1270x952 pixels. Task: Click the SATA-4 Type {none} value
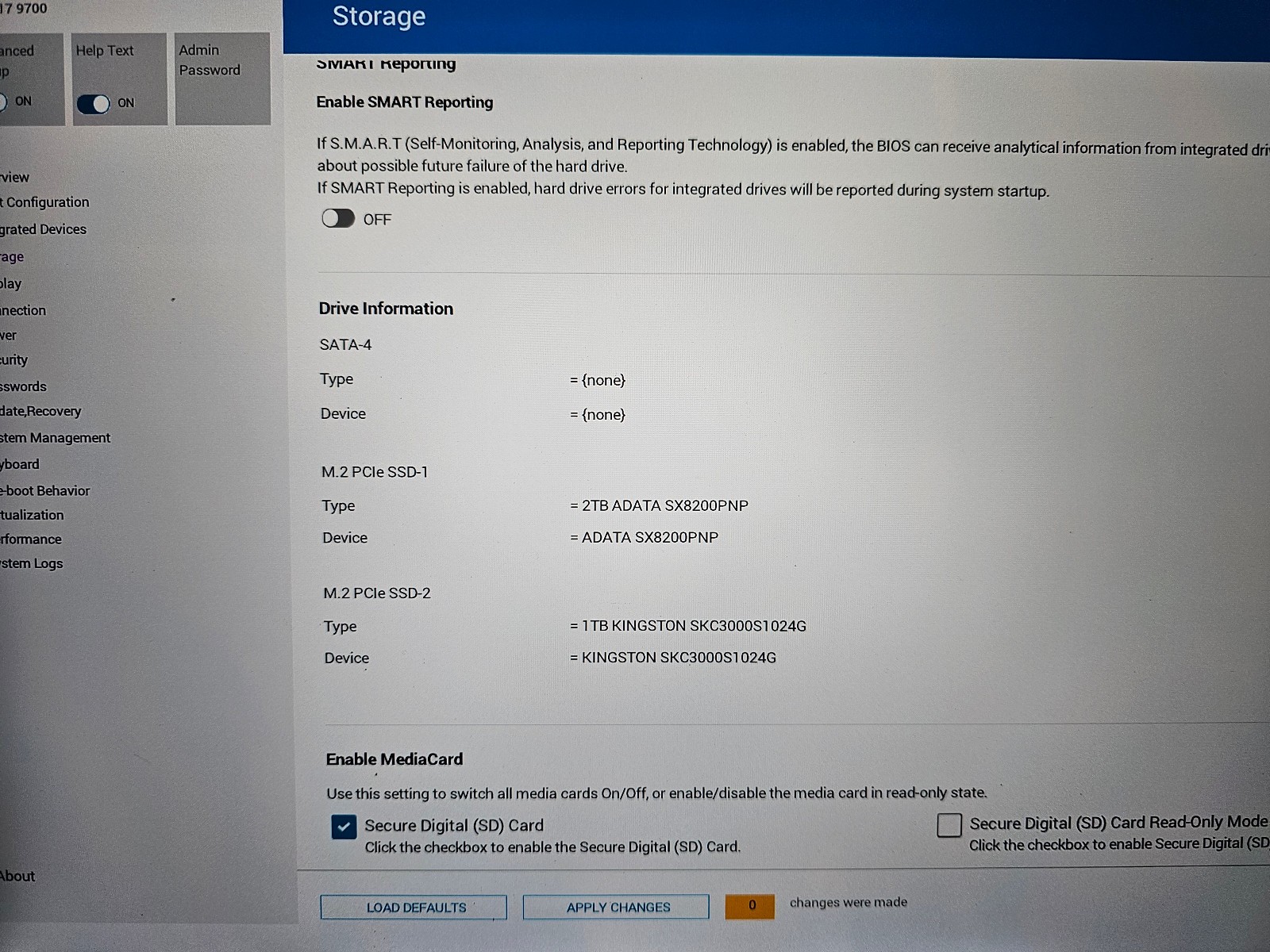(x=603, y=380)
